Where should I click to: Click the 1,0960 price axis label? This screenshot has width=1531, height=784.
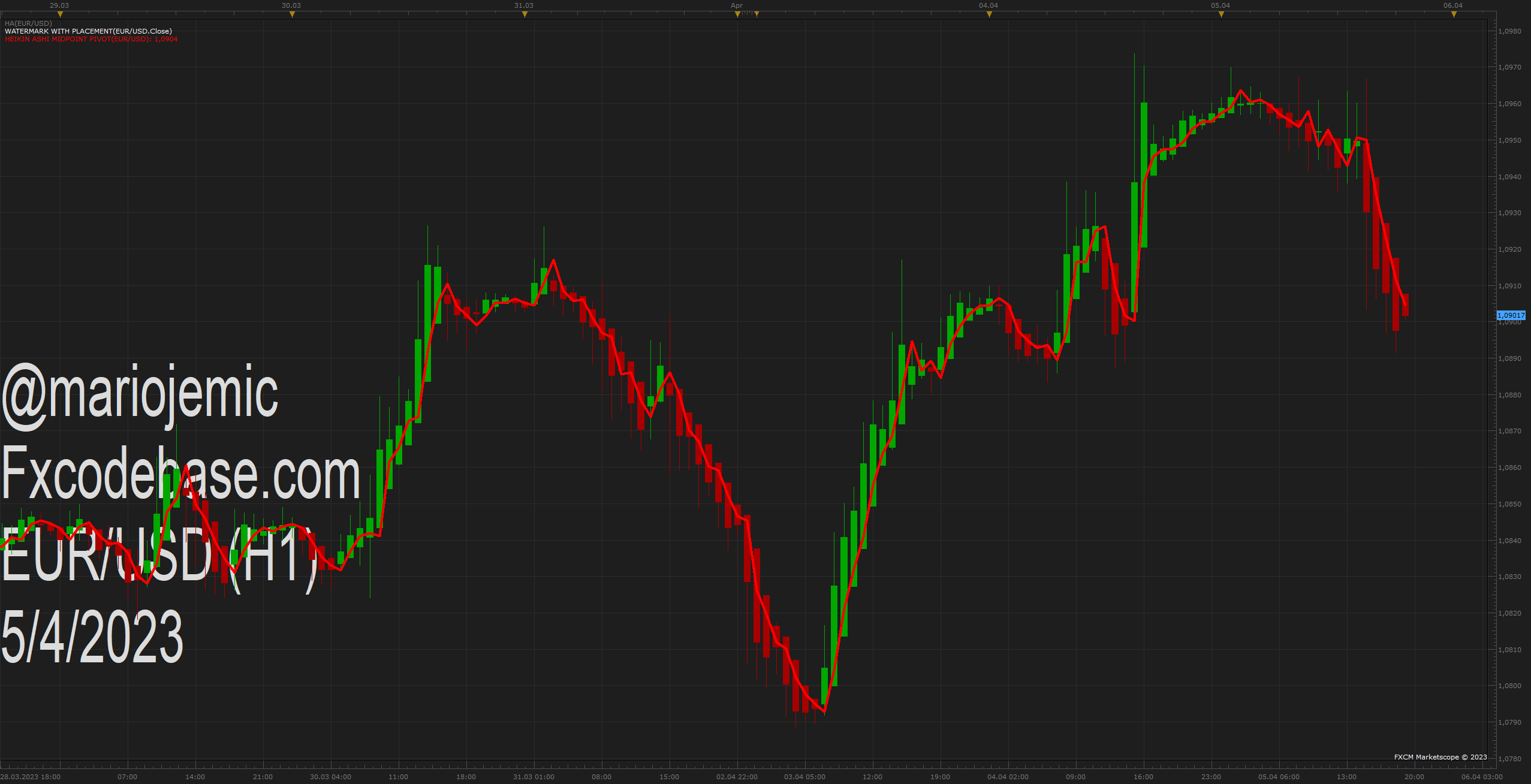click(1509, 104)
